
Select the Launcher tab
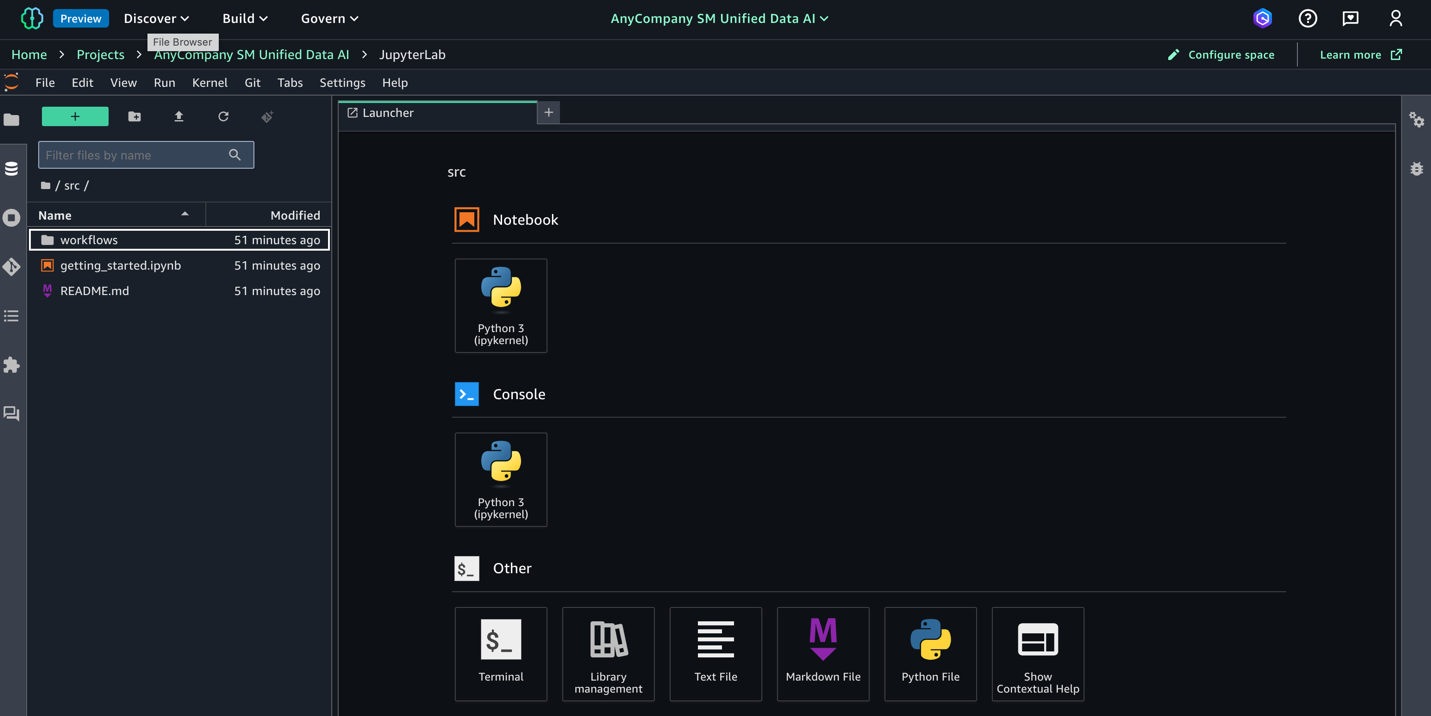pyautogui.click(x=437, y=113)
